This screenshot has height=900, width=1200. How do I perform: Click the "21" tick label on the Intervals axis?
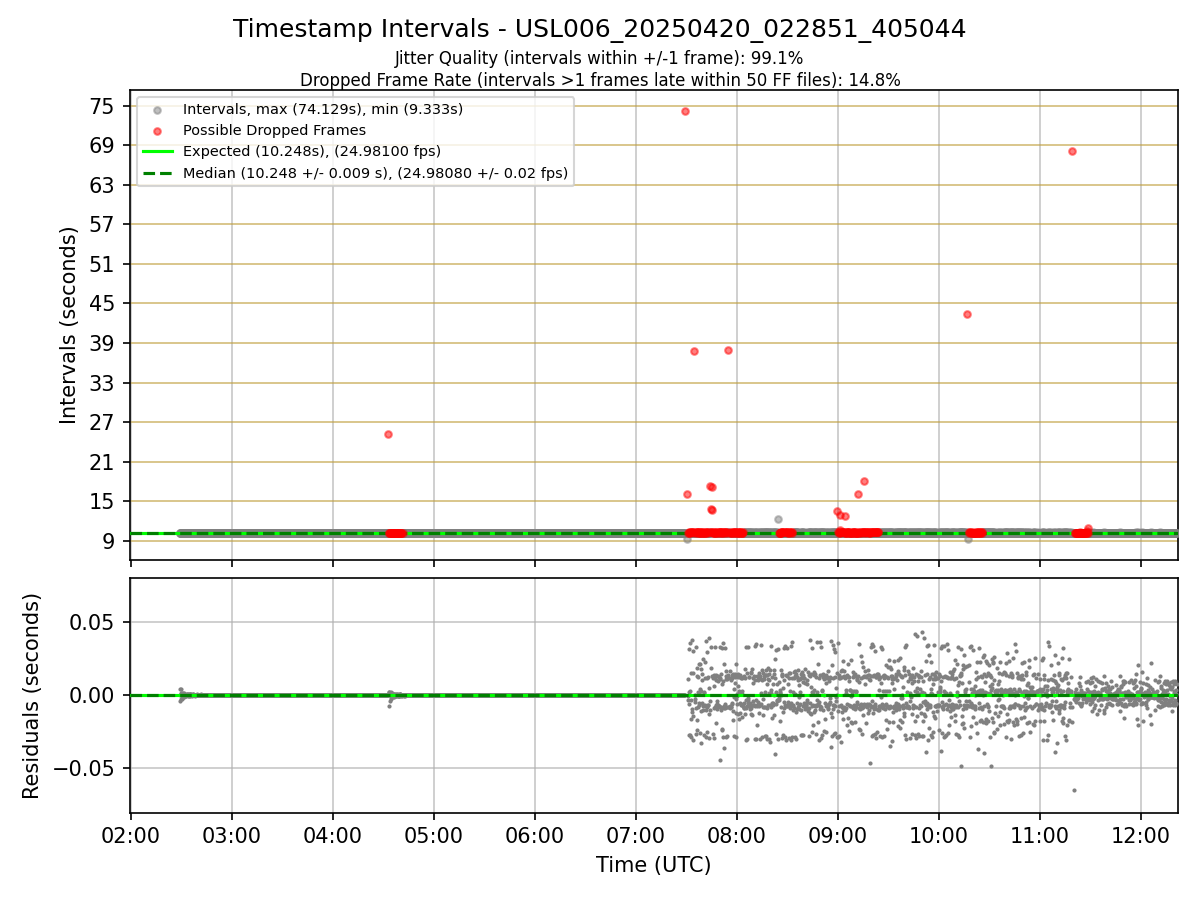[x=103, y=462]
